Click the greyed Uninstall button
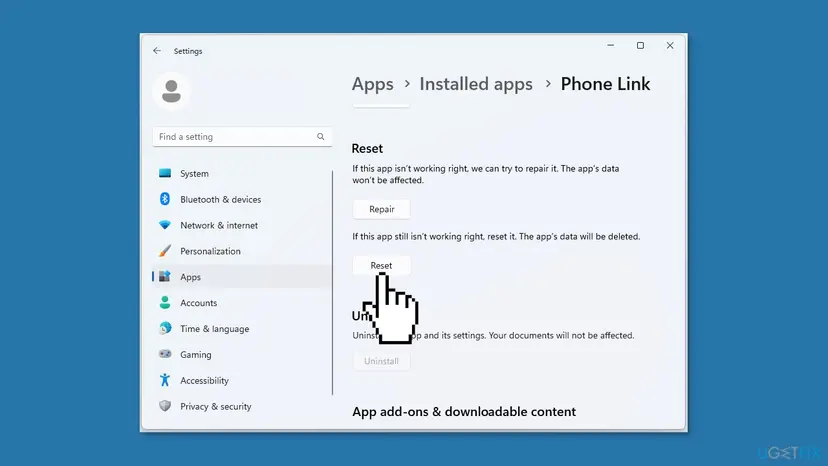Viewport: 828px width, 466px height. pyautogui.click(x=381, y=361)
